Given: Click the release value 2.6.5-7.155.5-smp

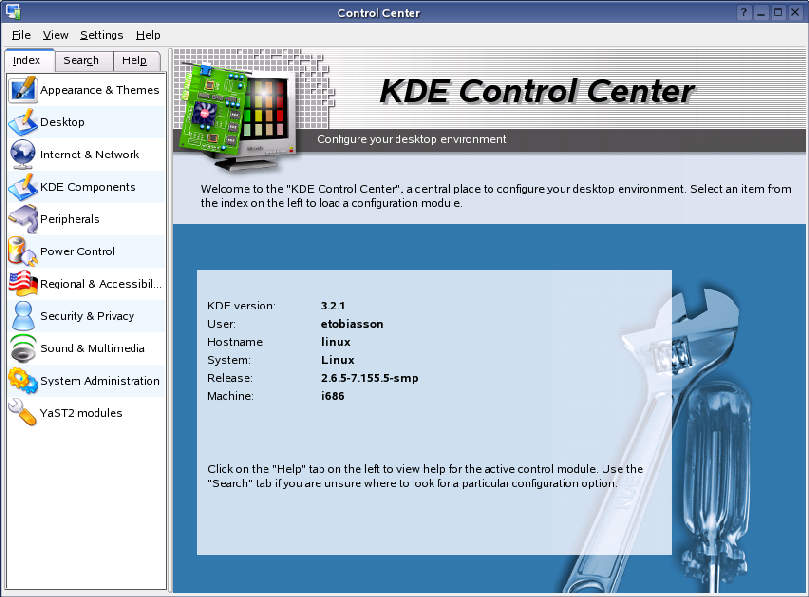Looking at the screenshot, I should tap(369, 378).
